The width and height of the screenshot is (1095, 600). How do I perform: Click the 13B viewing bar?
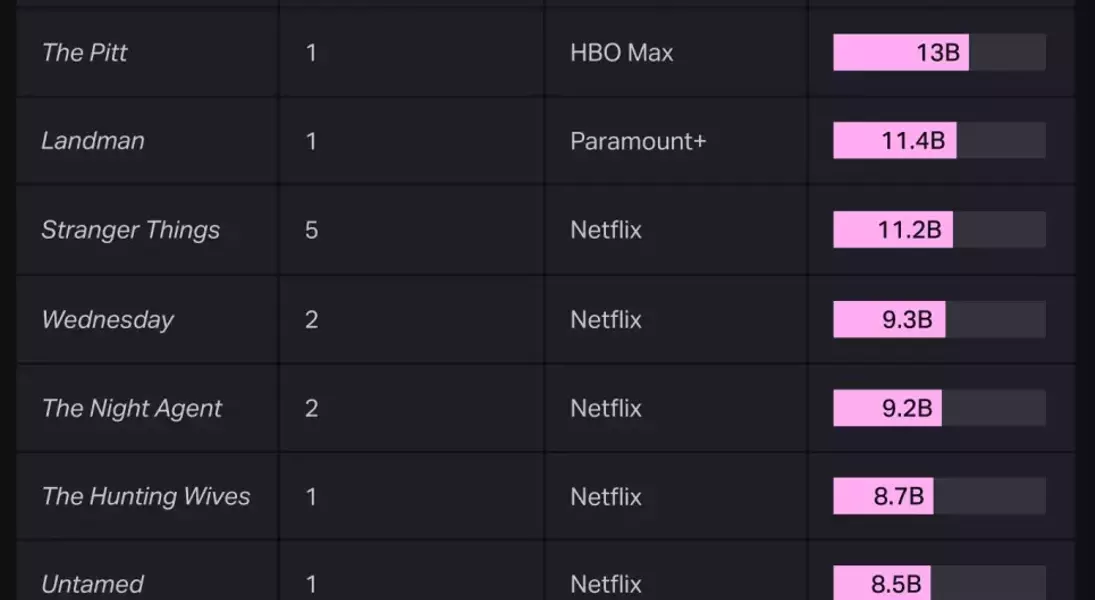[901, 53]
